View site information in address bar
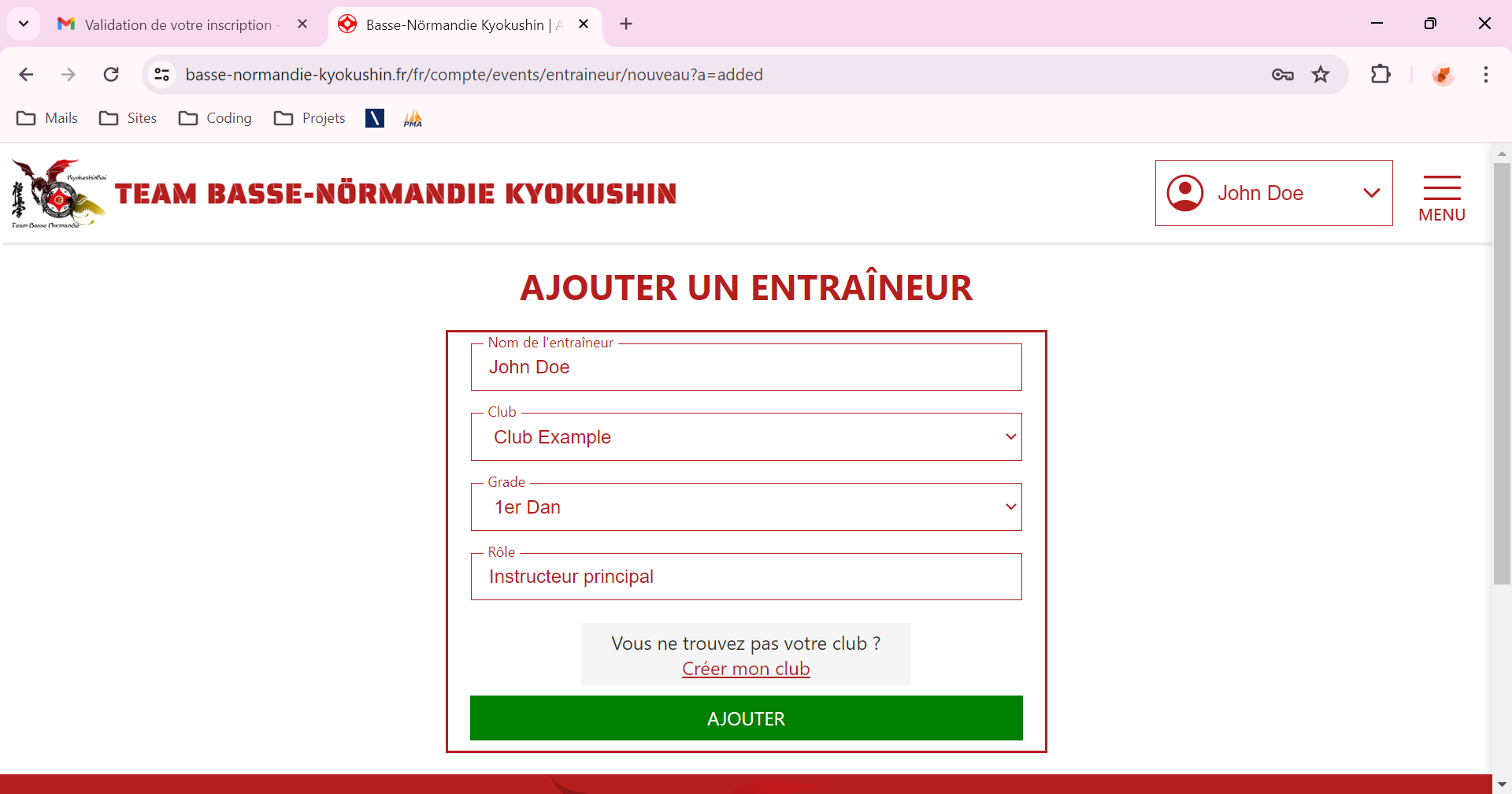1512x794 pixels. (162, 75)
